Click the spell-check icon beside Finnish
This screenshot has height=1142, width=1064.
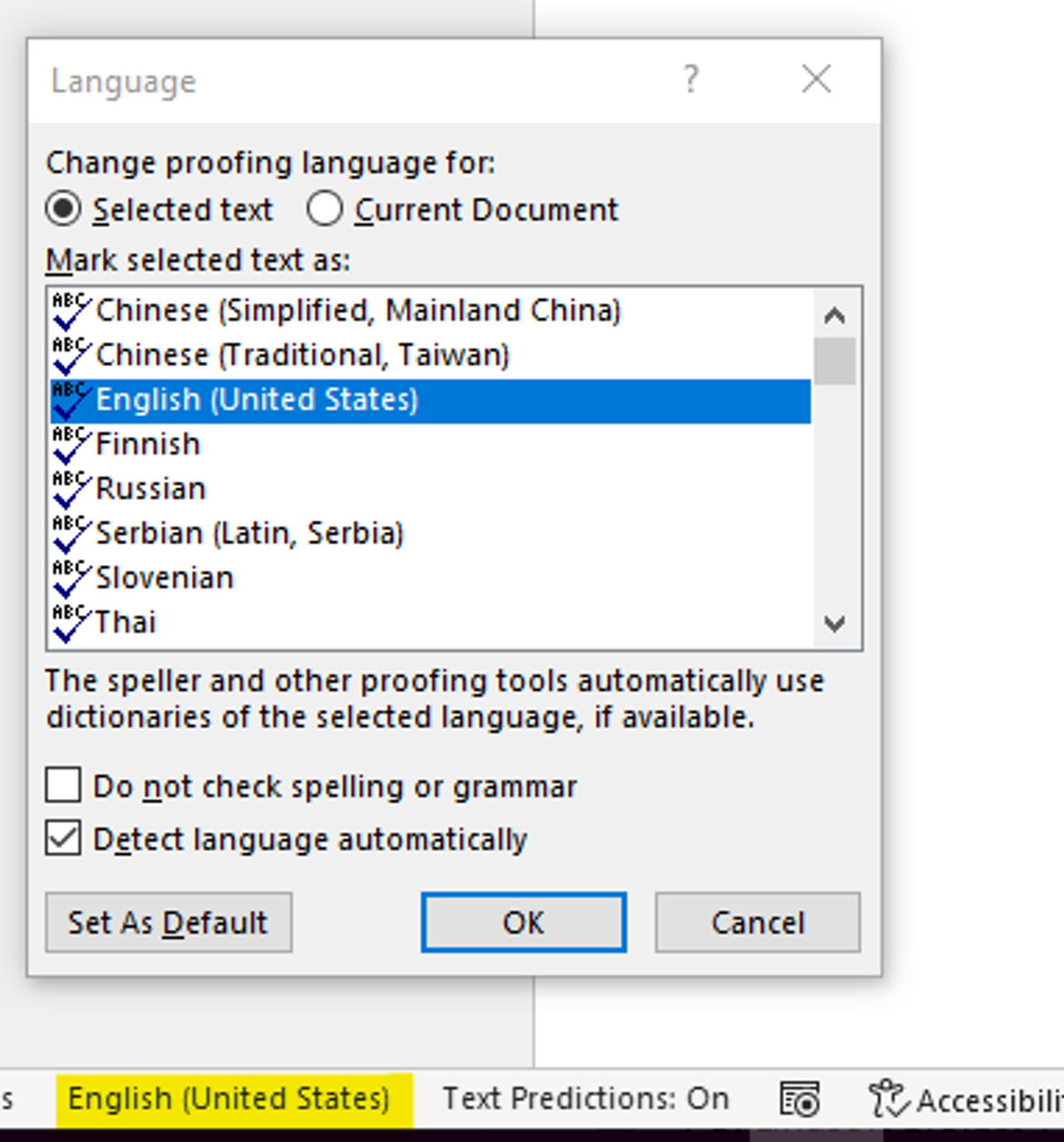click(x=71, y=444)
